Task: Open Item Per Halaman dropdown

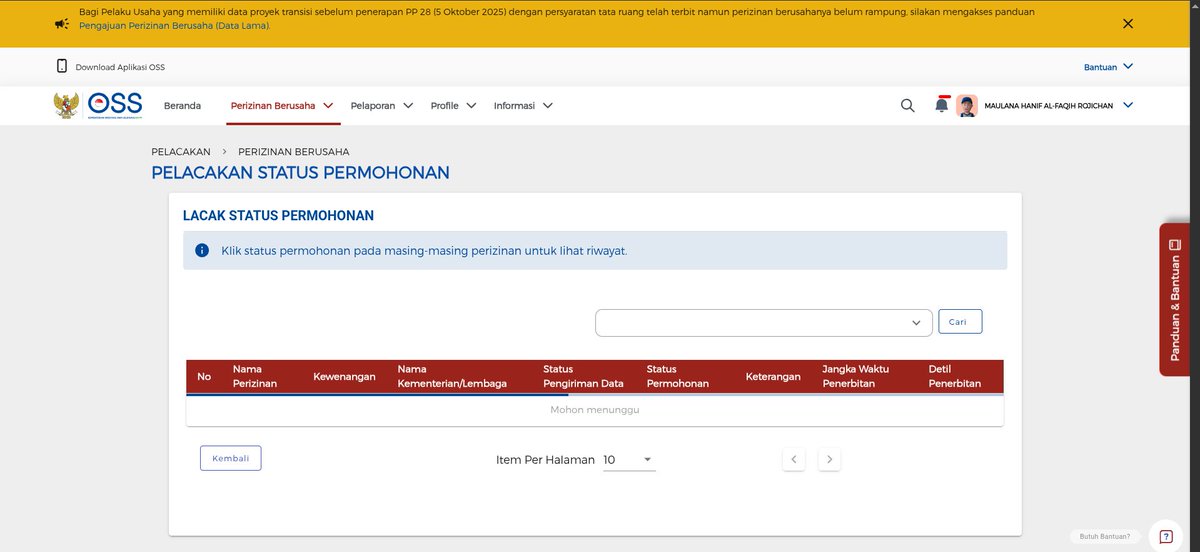Action: (629, 460)
